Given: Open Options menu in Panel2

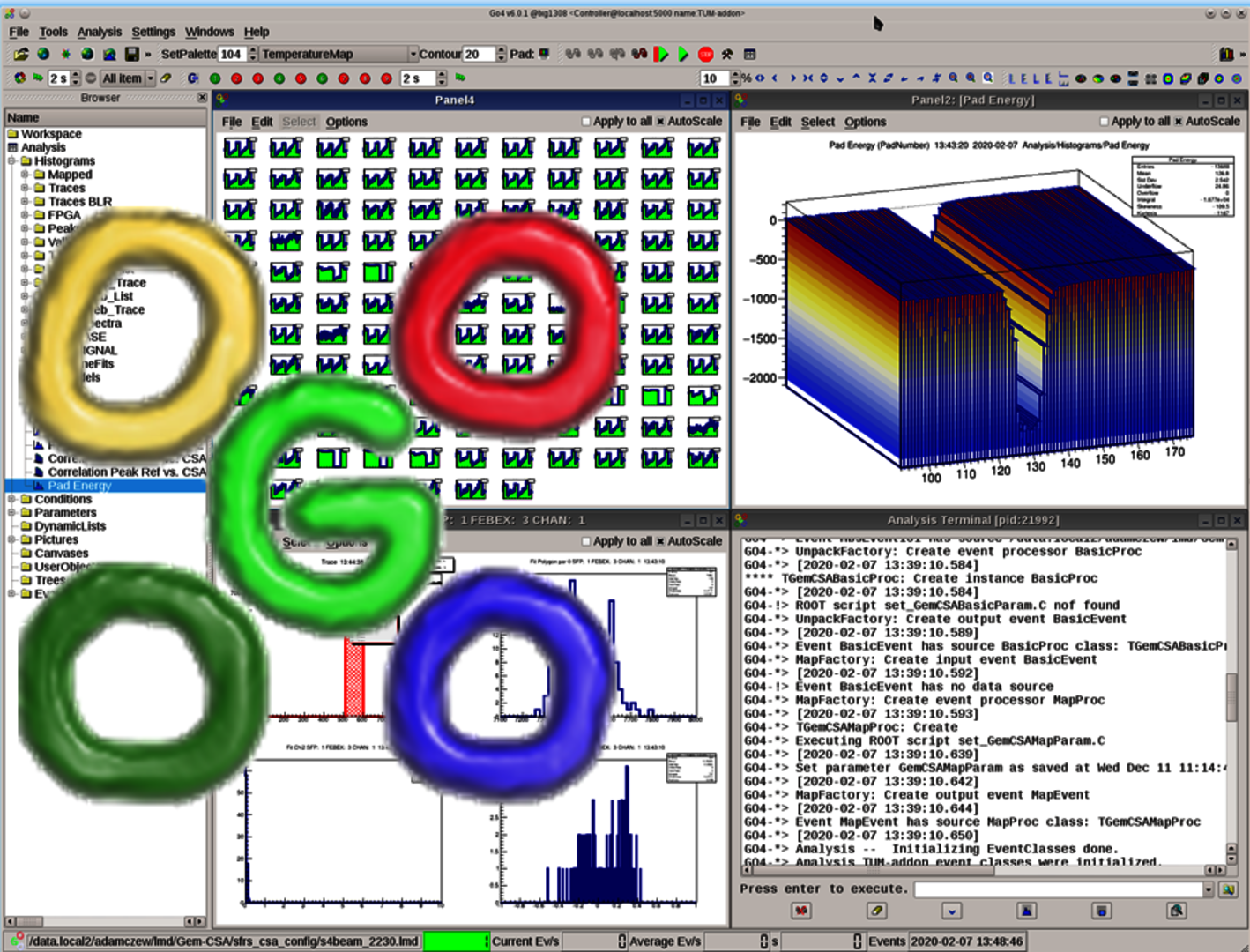Looking at the screenshot, I should (x=865, y=122).
